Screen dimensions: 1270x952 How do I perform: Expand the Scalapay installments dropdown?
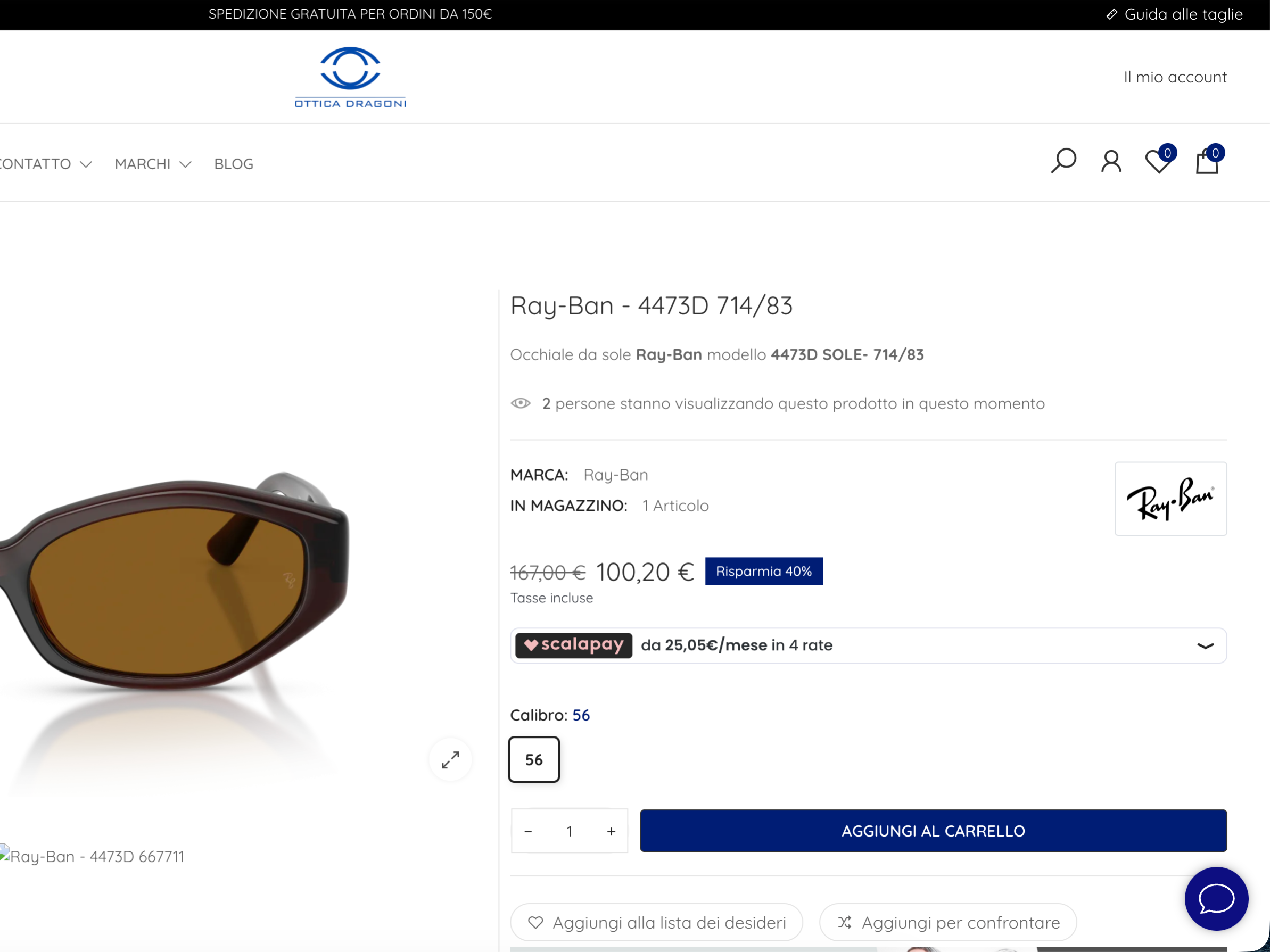1205,645
